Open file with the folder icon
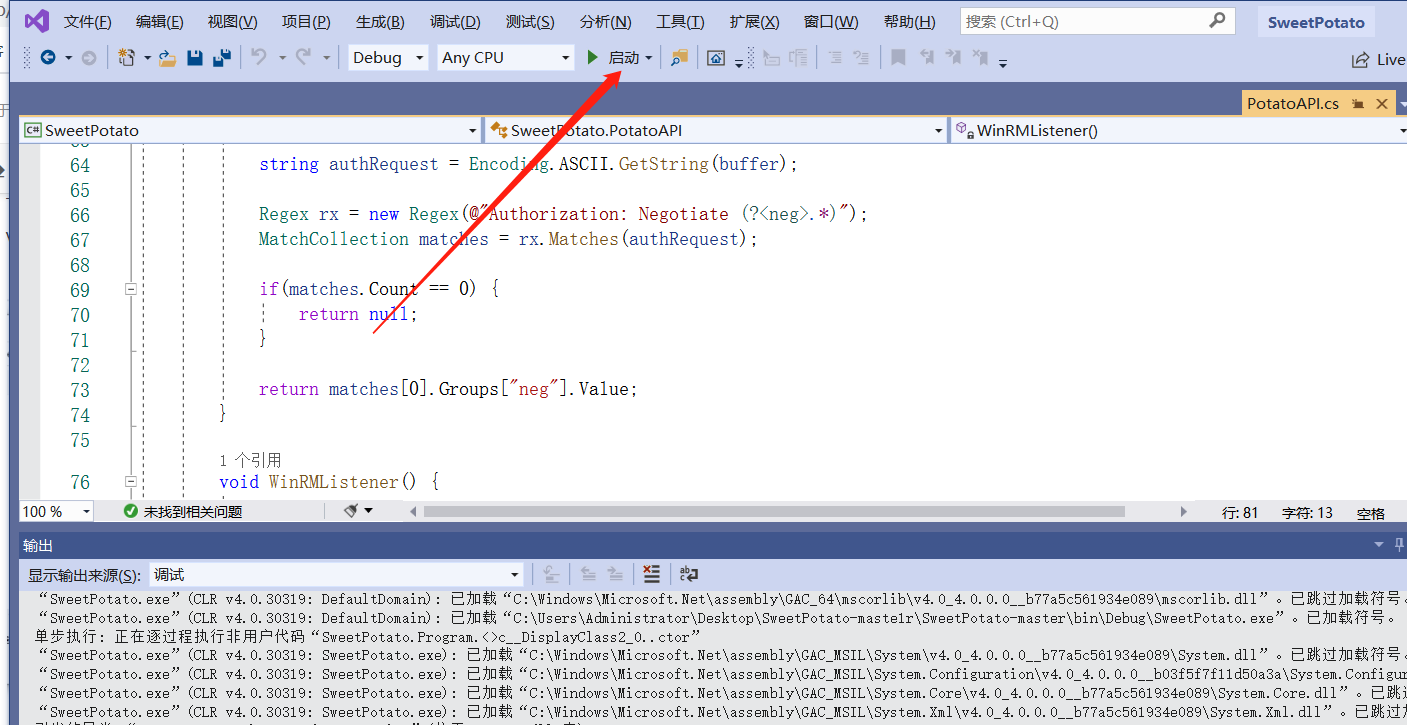This screenshot has width=1407, height=725. (x=168, y=58)
